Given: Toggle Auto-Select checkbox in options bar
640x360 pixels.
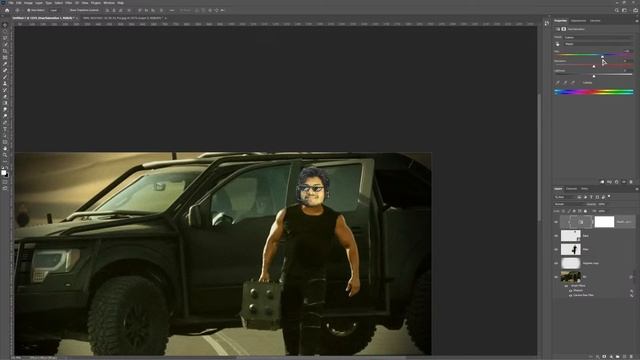Looking at the screenshot, I should [x=29, y=10].
